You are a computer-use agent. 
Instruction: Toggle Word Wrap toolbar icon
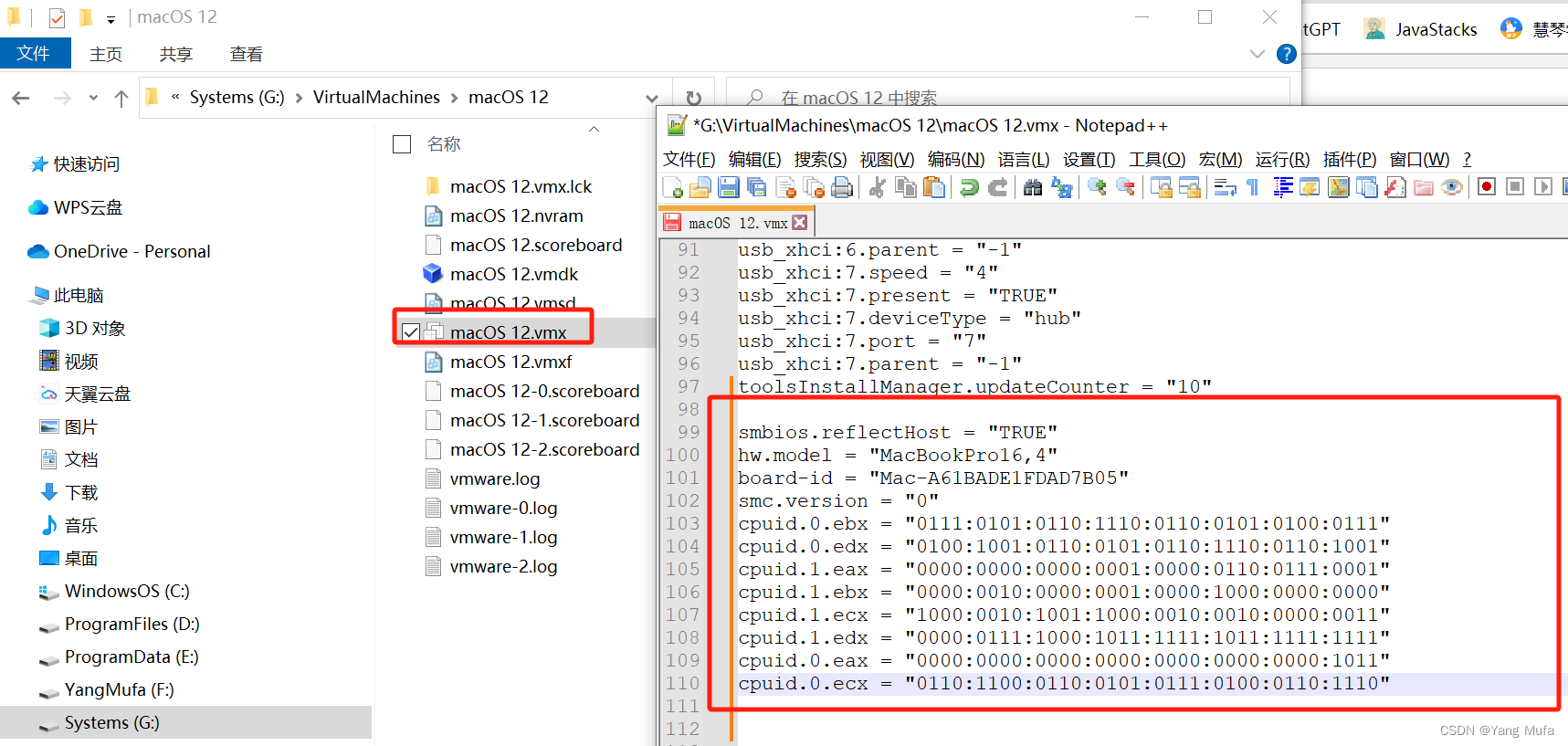coord(1225,187)
